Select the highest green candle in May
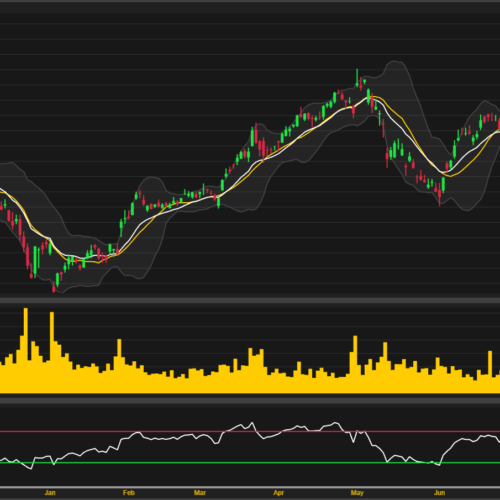Screen dimensions: 500x500 [357, 78]
